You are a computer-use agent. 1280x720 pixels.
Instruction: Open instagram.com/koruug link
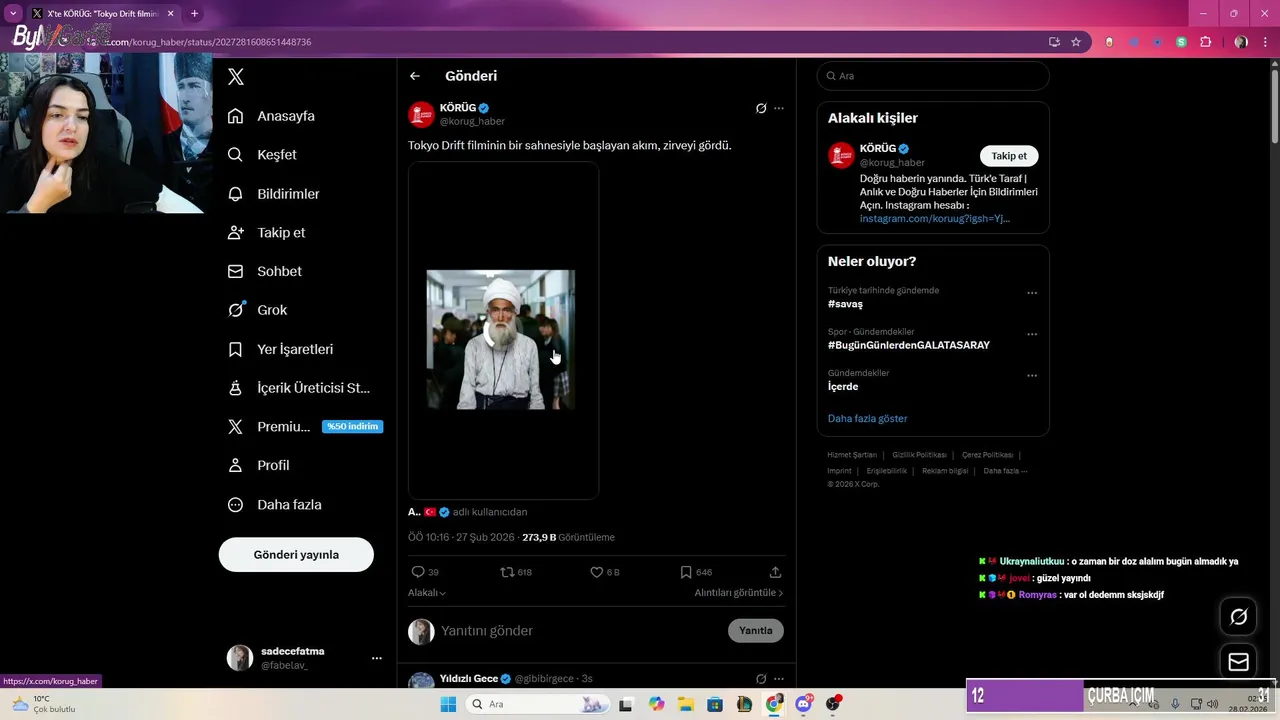coord(935,219)
